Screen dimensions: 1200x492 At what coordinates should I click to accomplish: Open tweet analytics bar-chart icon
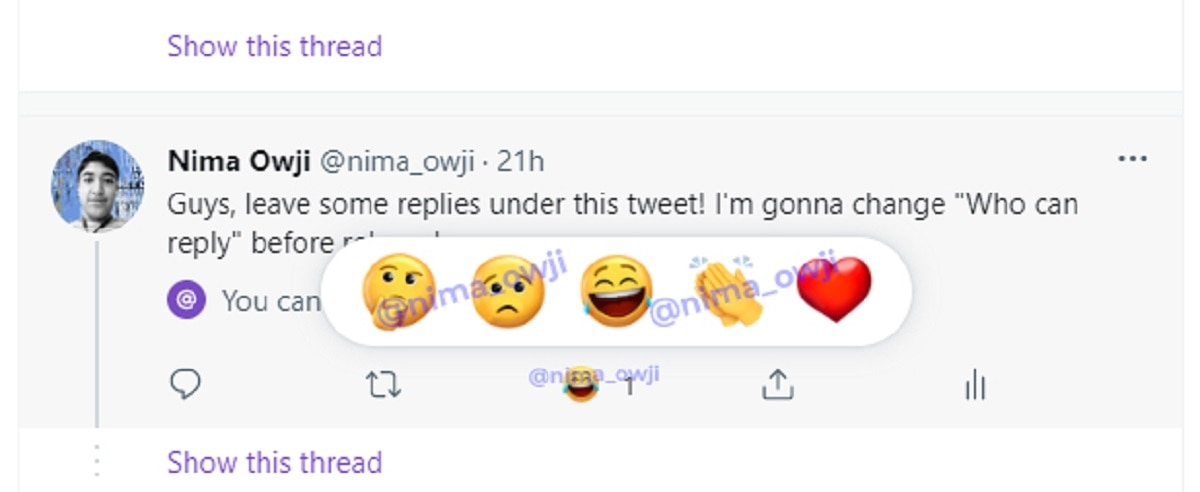pyautogui.click(x=975, y=385)
